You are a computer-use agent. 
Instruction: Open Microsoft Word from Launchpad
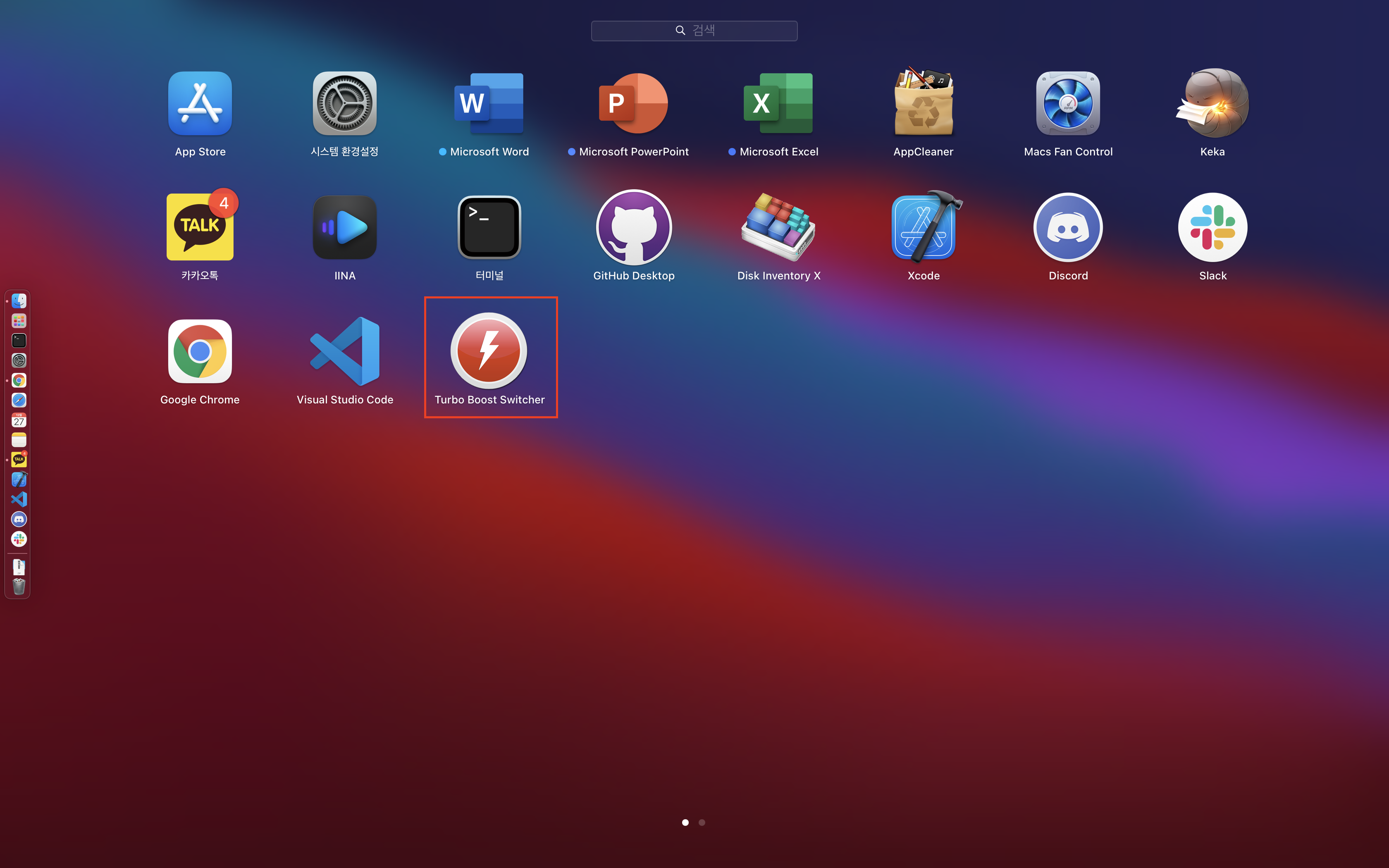coord(489,104)
